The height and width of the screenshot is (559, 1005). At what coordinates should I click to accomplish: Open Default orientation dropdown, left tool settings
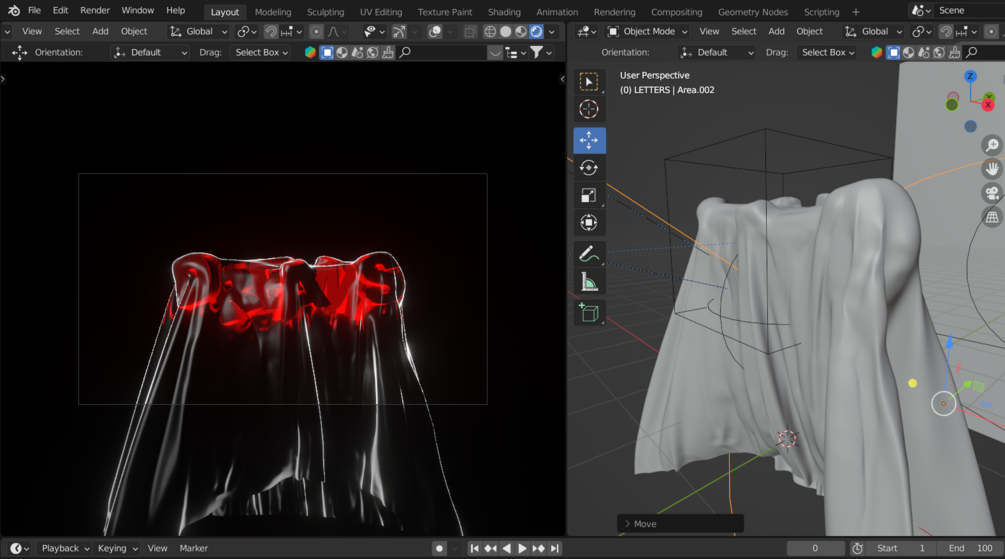pos(150,53)
